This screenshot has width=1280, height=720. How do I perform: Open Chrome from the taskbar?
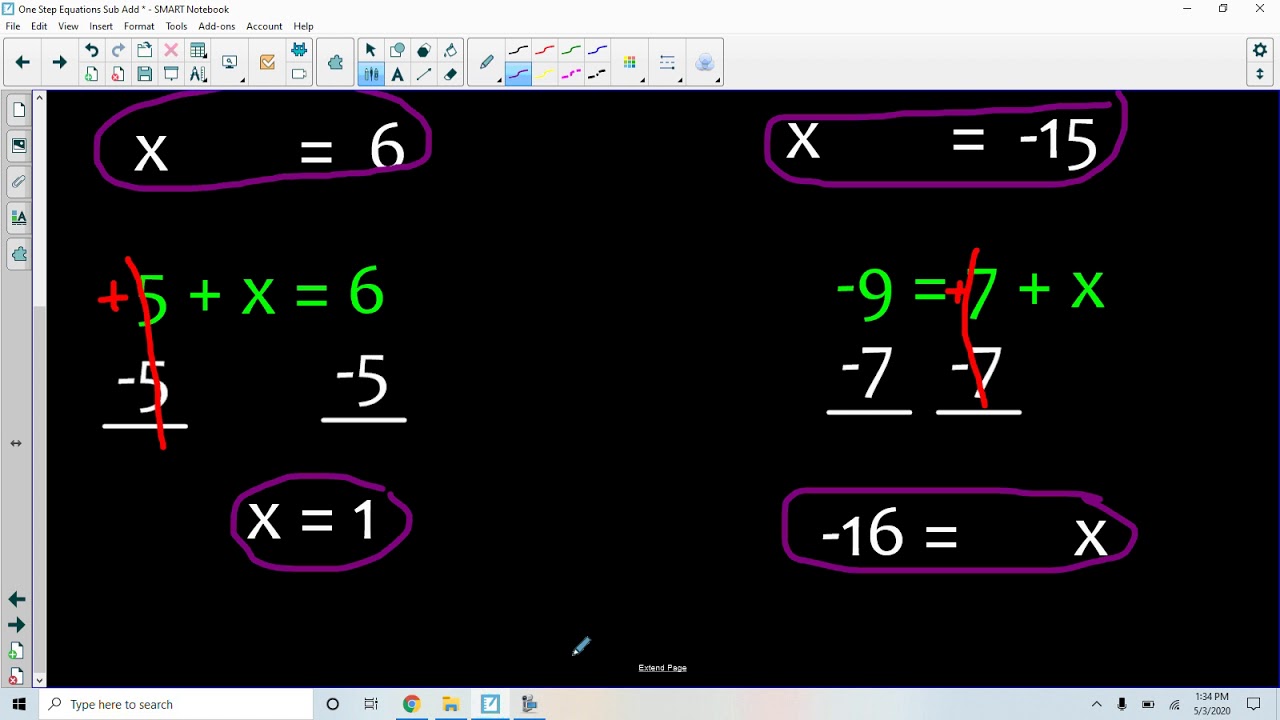tap(412, 704)
